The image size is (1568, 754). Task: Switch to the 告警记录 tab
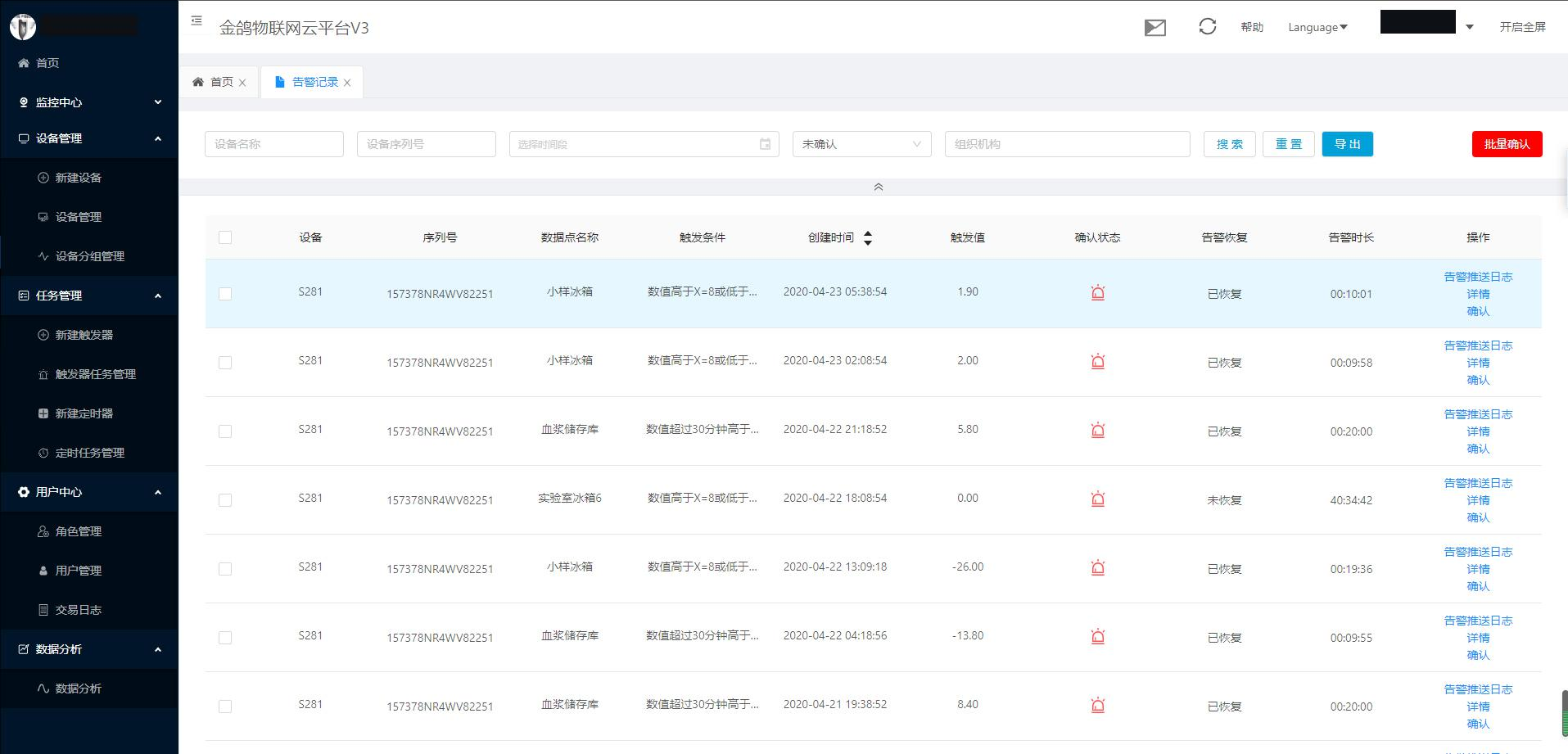tap(312, 82)
